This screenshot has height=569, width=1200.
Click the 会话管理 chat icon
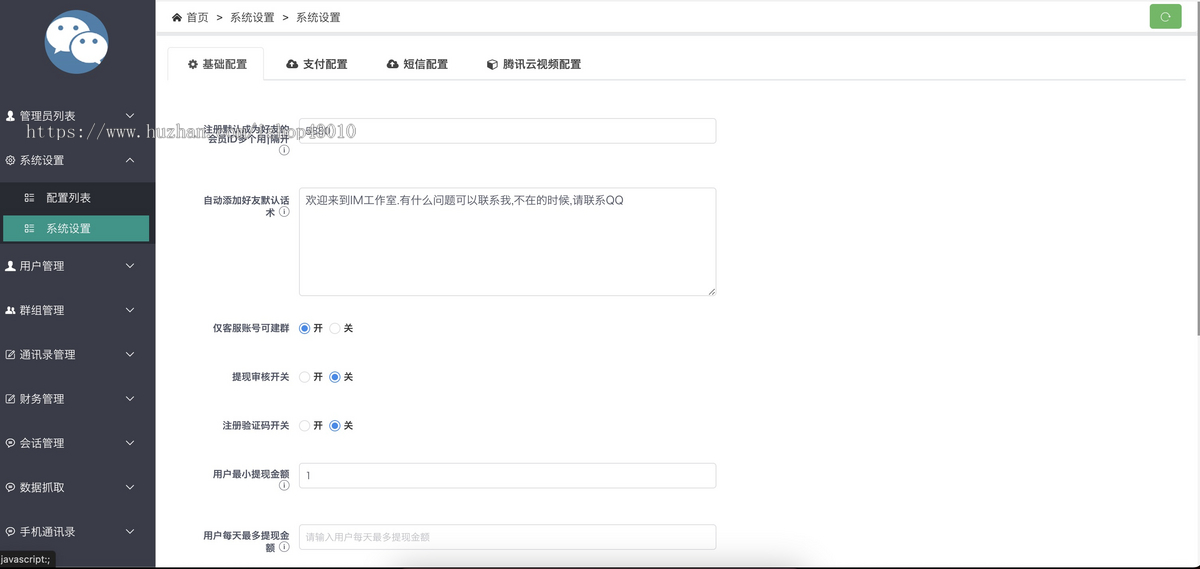tap(11, 443)
